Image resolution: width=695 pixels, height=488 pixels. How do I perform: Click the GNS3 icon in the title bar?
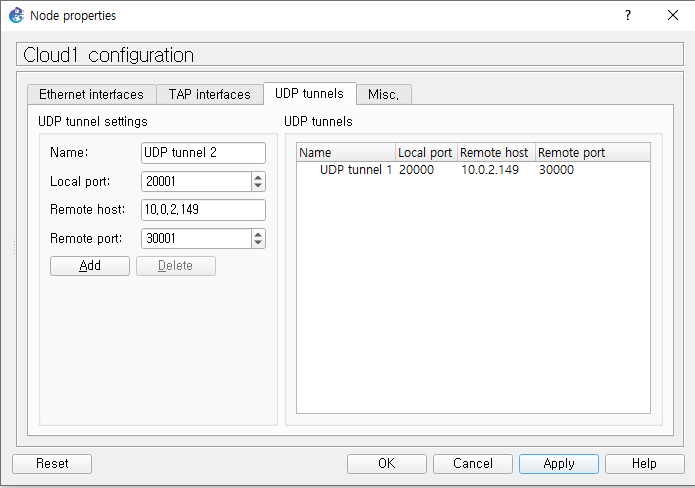[16, 16]
